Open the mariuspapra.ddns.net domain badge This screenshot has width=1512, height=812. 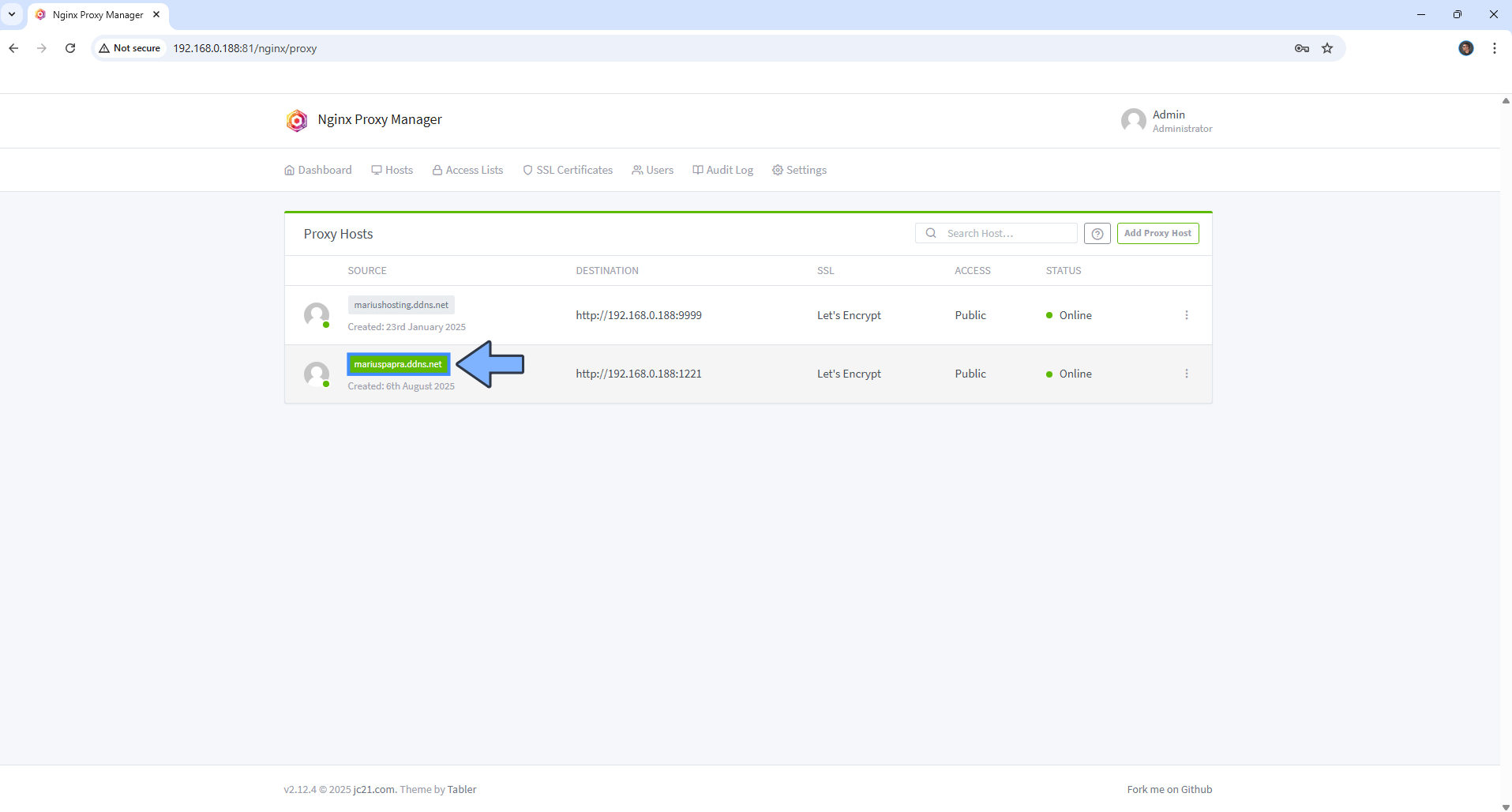399,364
